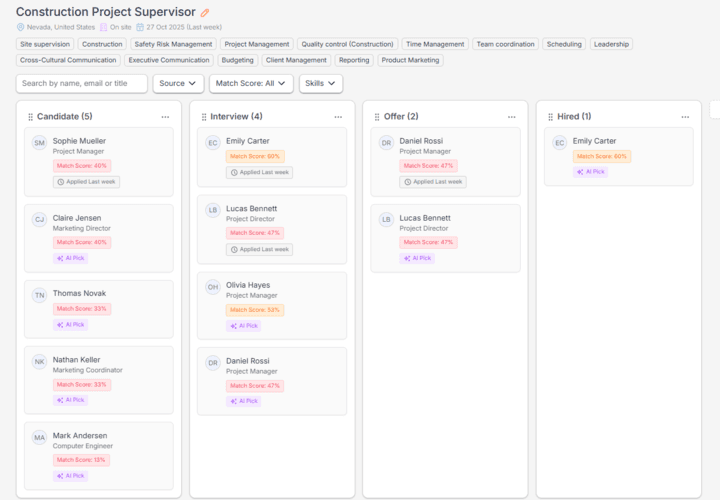This screenshot has width=720, height=500.
Task: Click the Candidate (5) column title
Action: (x=64, y=117)
